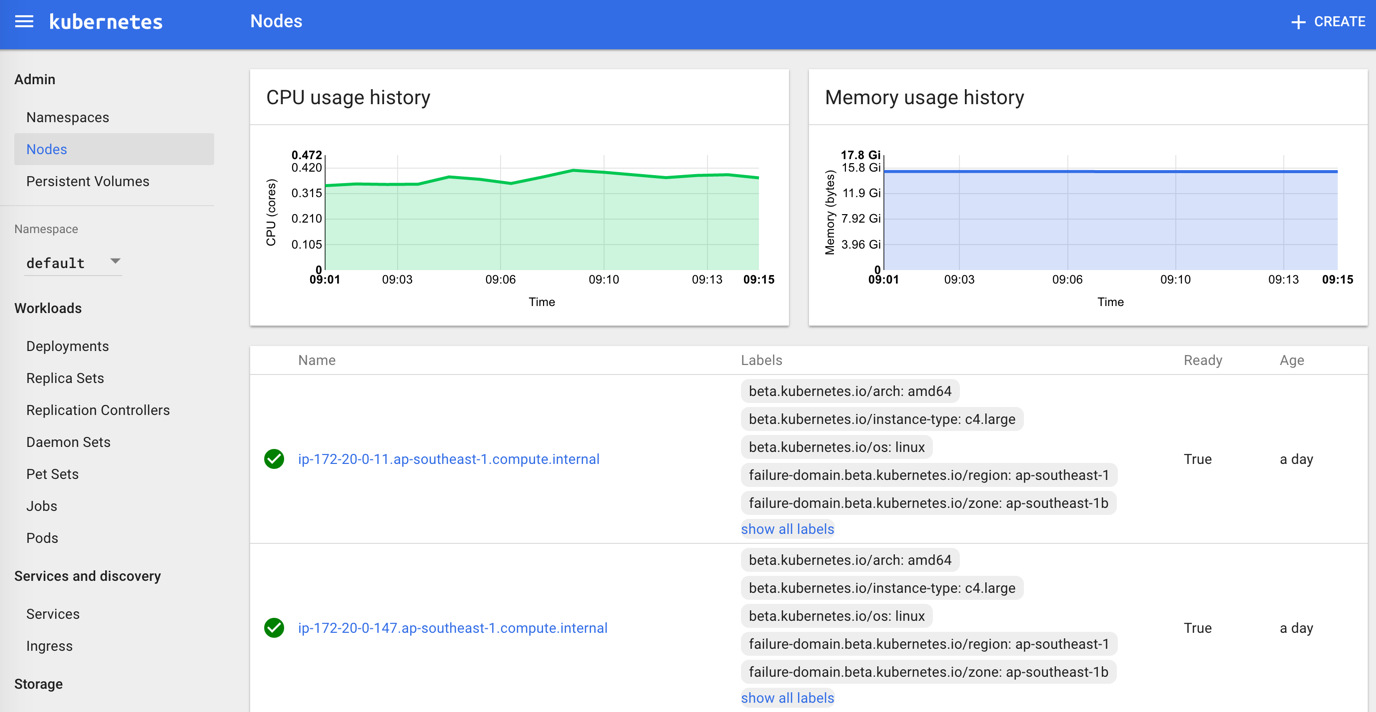Screen dimensions: 1376x712
Task: Click zone: ap-southeast-1b label on ip-172-20-0-147 row
Action: tap(929, 672)
